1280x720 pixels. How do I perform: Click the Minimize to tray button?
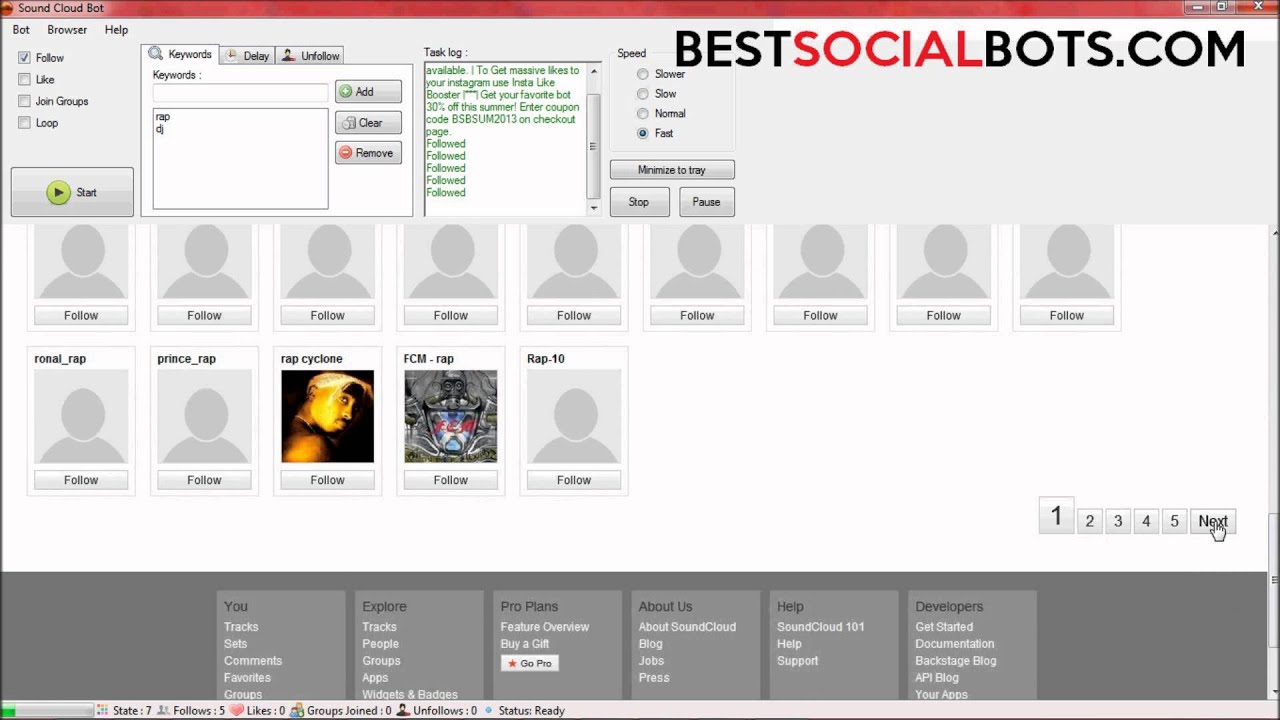tap(672, 170)
